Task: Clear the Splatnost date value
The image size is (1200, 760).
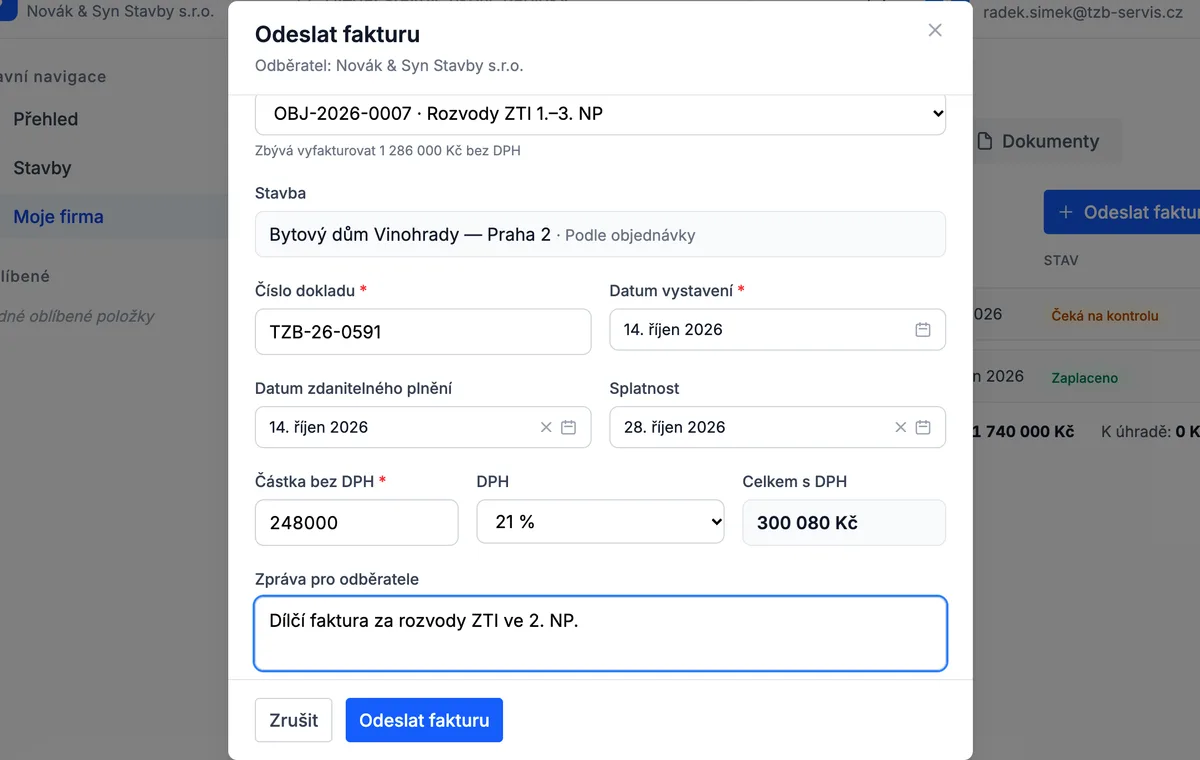Action: pyautogui.click(x=901, y=427)
